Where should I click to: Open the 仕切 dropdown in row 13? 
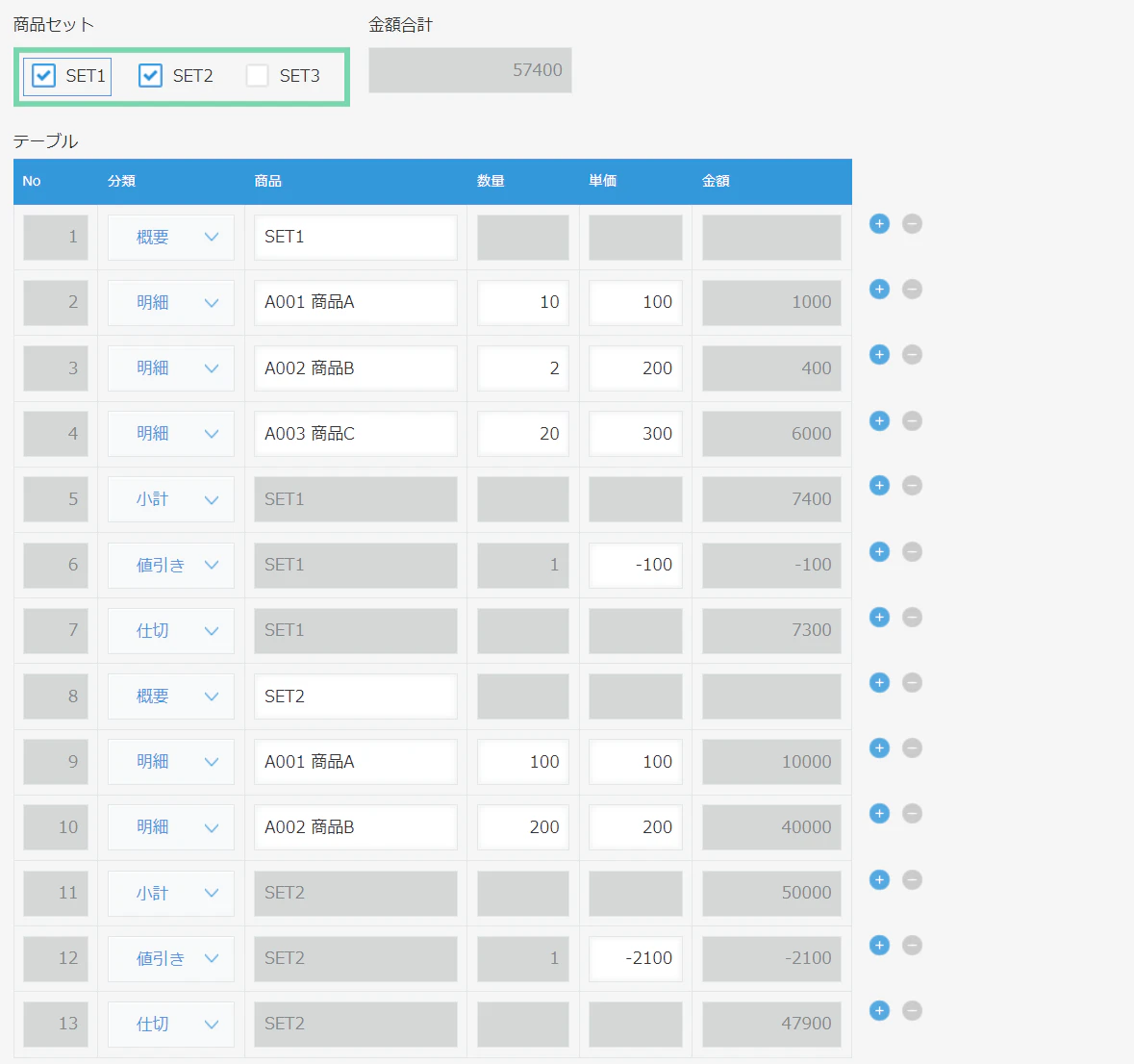(170, 1025)
